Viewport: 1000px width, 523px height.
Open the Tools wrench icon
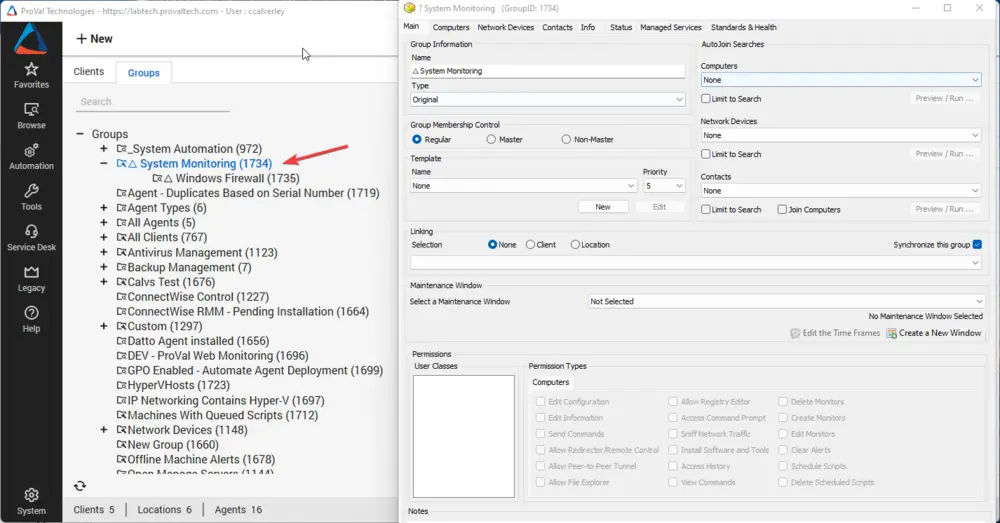[31, 191]
